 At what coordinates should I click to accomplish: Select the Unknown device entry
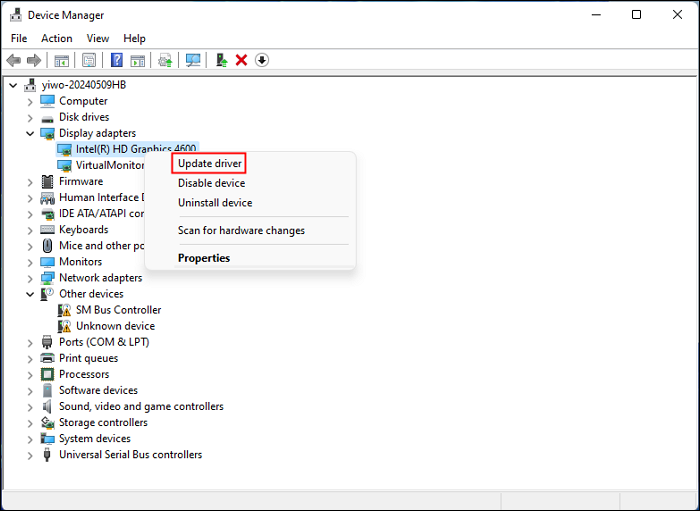pyautogui.click(x=115, y=326)
